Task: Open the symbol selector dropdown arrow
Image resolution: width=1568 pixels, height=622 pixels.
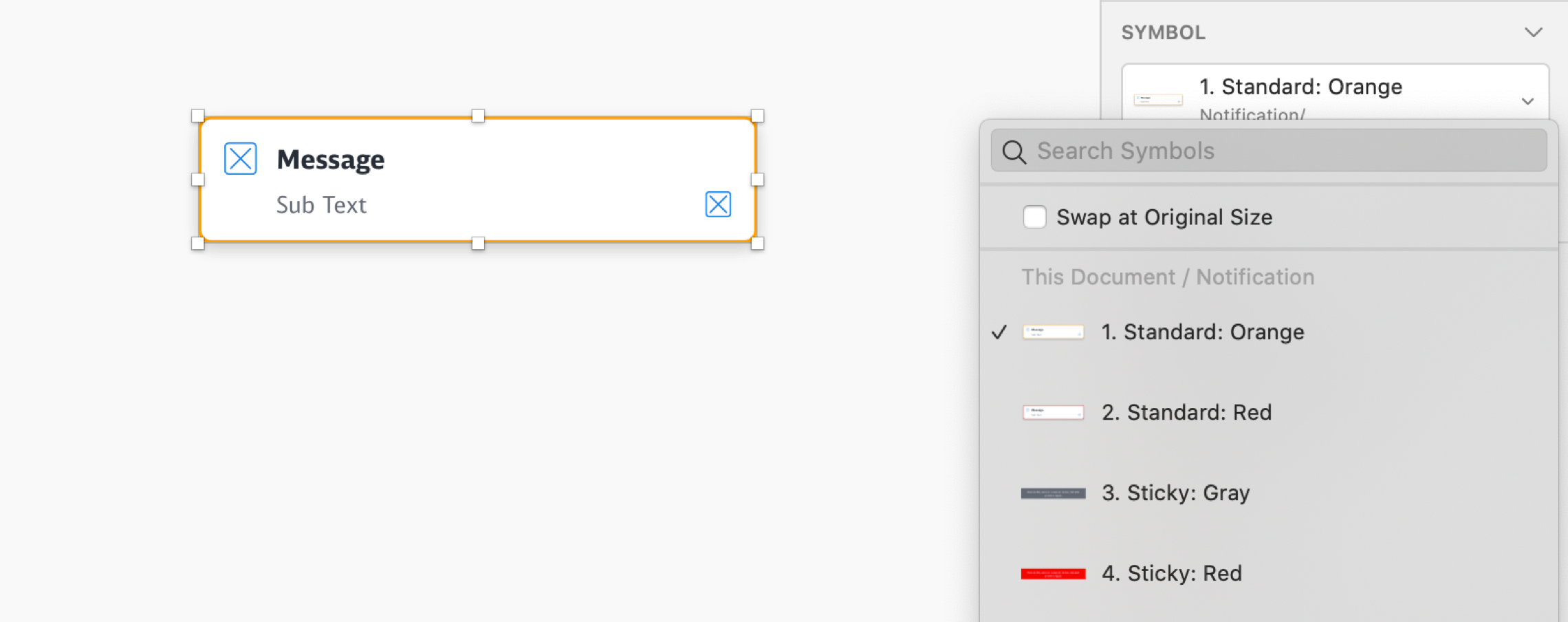Action: pyautogui.click(x=1527, y=101)
